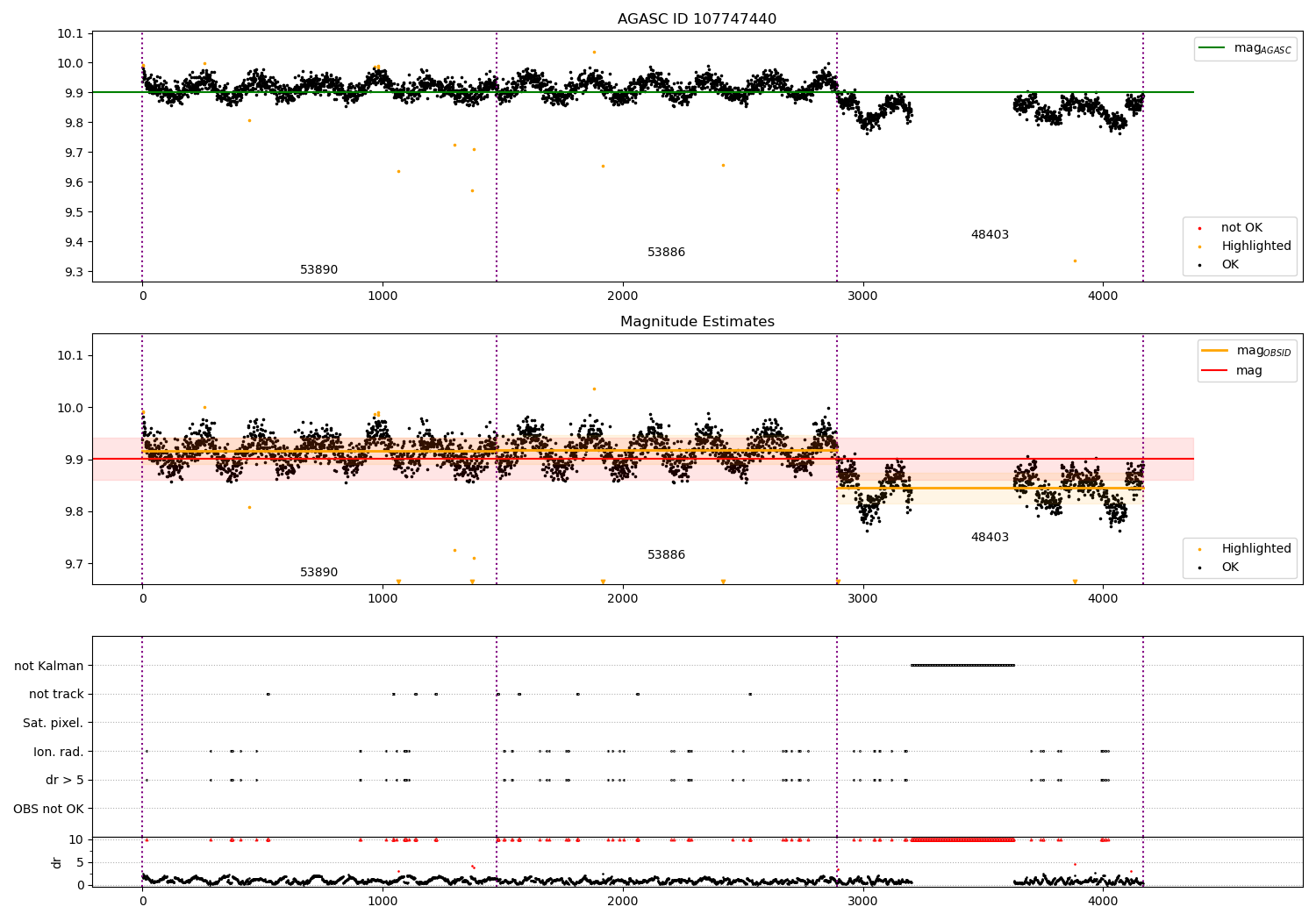The image size is (1316, 921).
Task: Click obsid label "53886" in the Magnitude Estimates plot
Action: 666,555
